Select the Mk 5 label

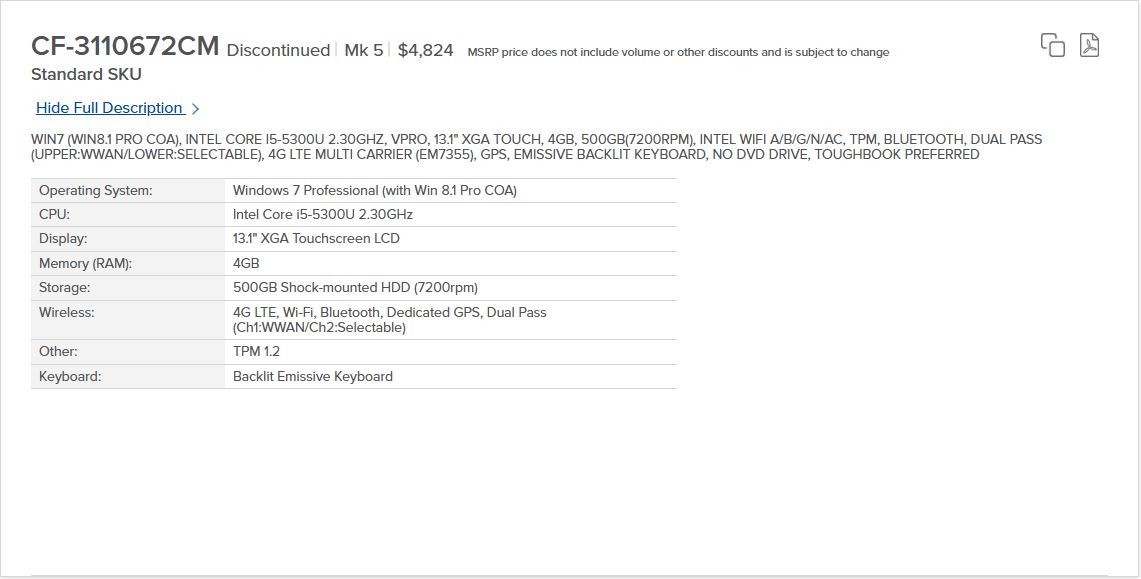pos(363,50)
